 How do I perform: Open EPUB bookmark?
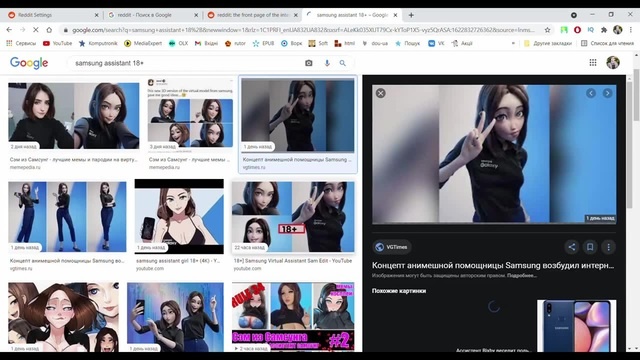[263, 43]
